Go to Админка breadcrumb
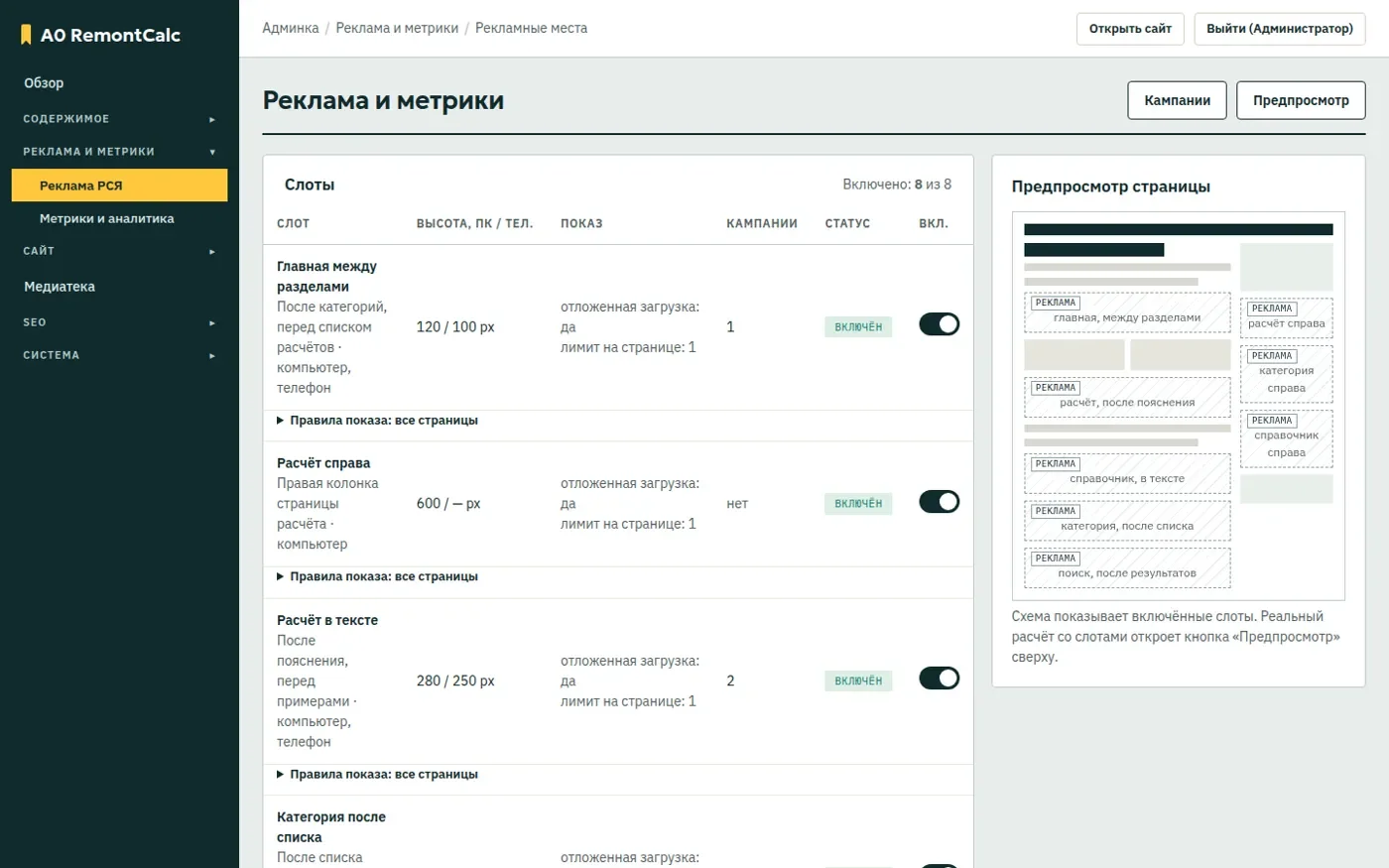 (x=291, y=28)
